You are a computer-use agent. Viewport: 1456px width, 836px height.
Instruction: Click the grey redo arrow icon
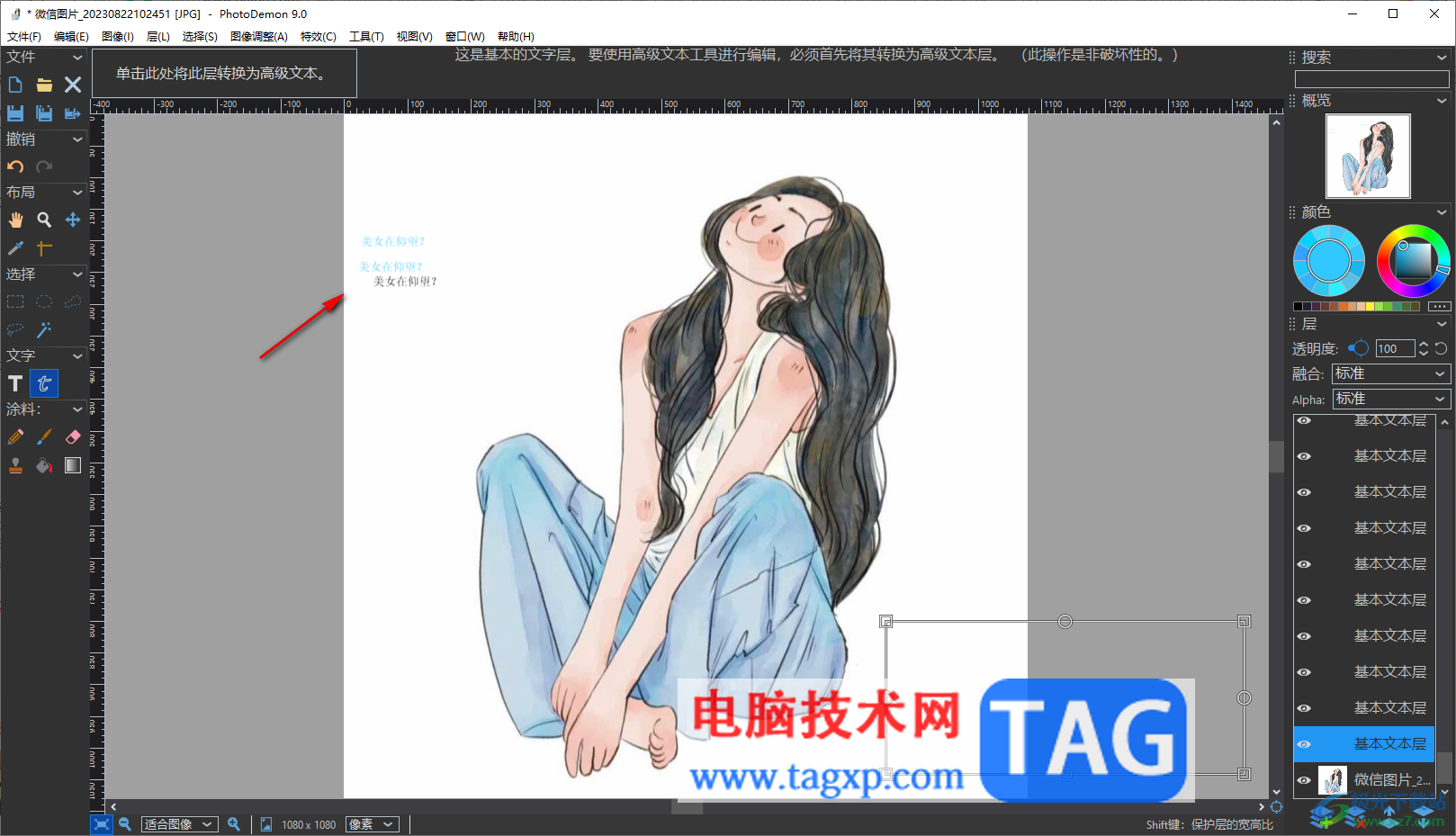[x=44, y=166]
